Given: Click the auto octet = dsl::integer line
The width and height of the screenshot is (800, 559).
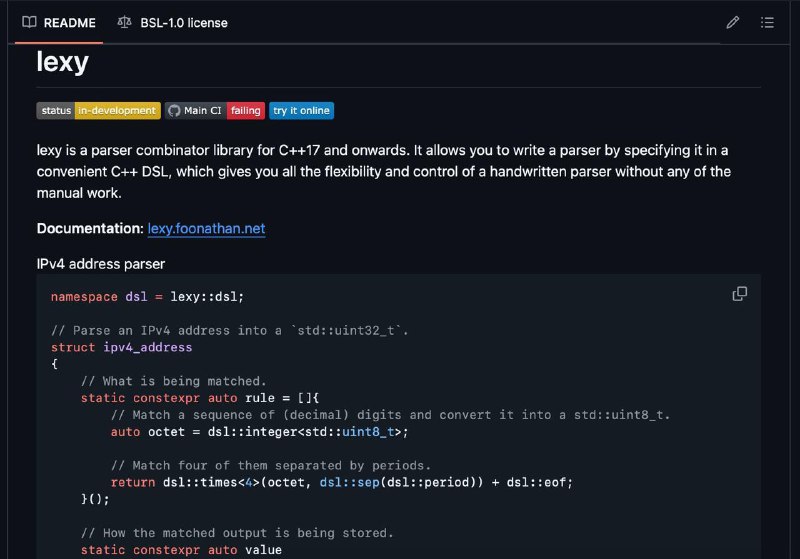Looking at the screenshot, I should tap(260, 432).
